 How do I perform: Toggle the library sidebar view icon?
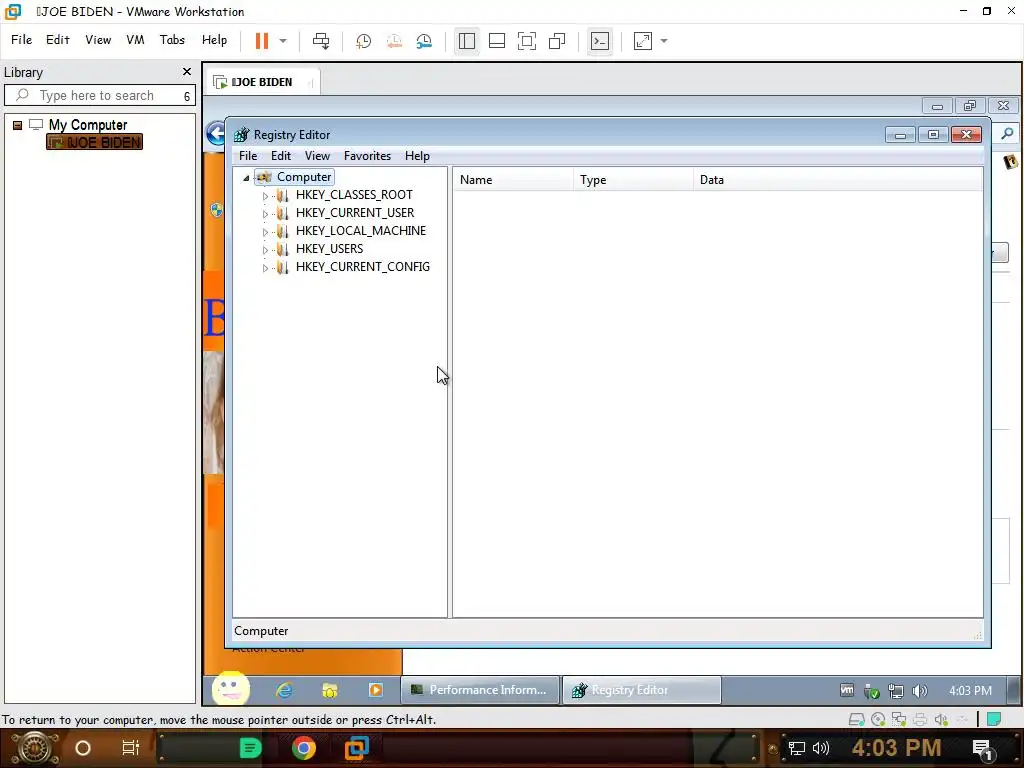[x=466, y=41]
